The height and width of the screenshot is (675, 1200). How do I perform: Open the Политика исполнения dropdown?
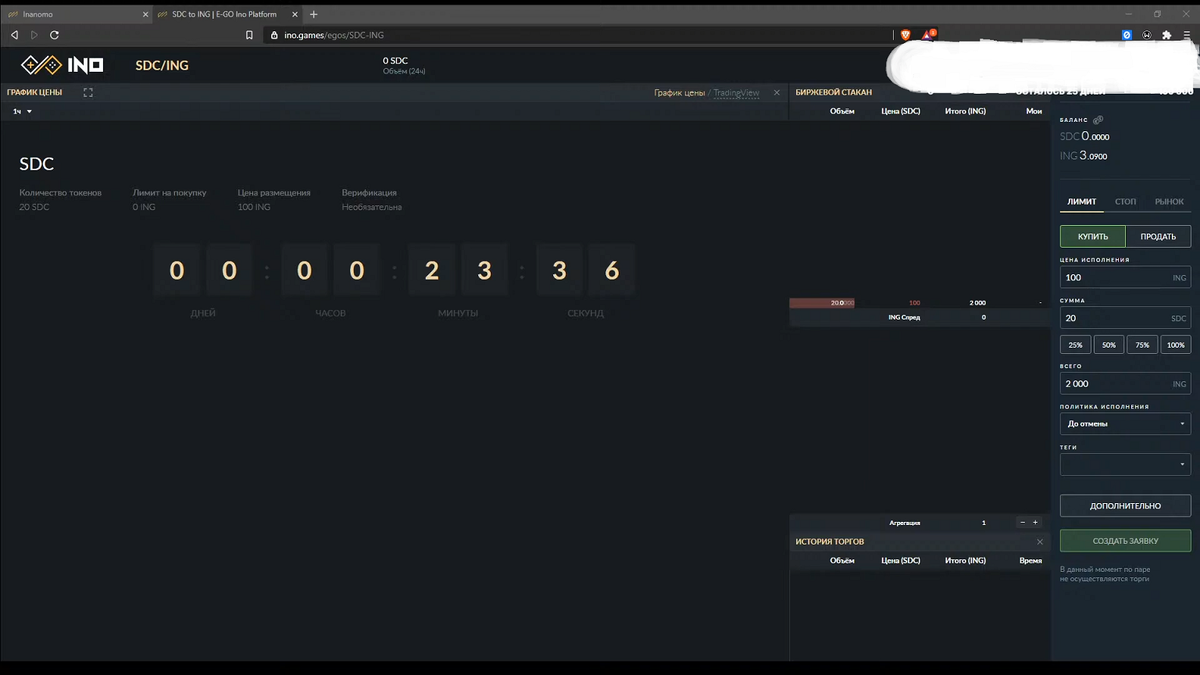coord(1125,424)
